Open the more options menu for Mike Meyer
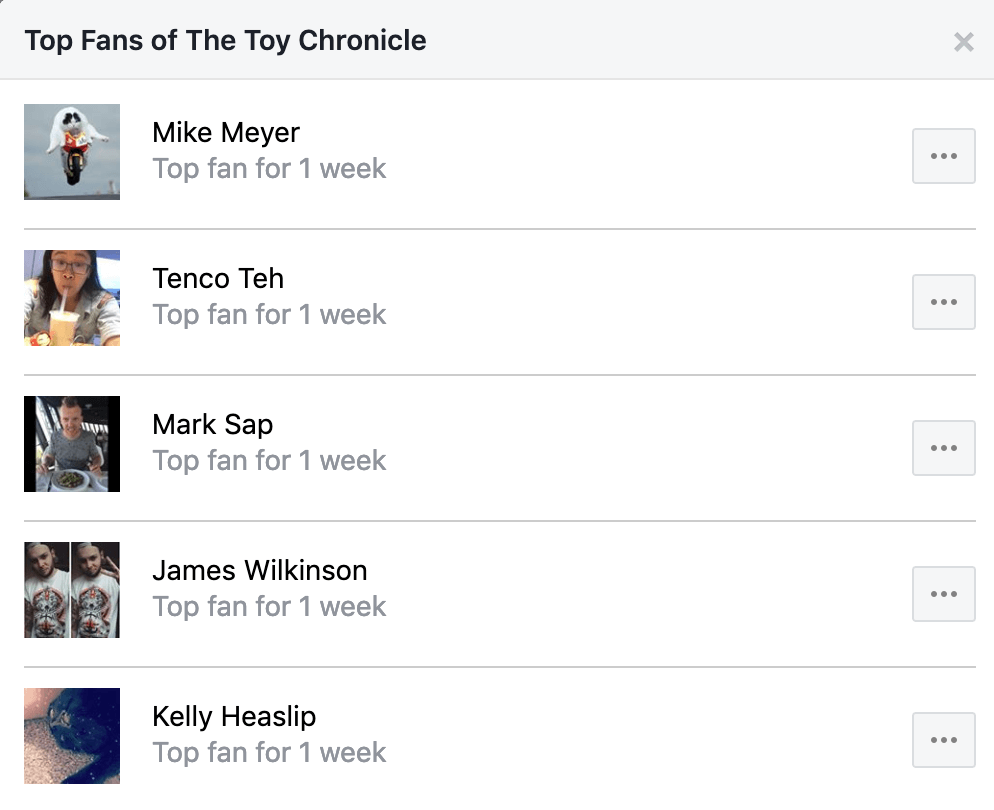Screen dimensions: 994x810 tap(943, 156)
